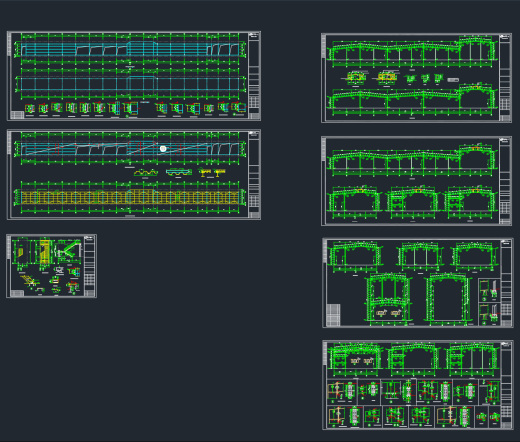
Task: Select the green corrugated profile left of the cyan one
Action: (146, 173)
